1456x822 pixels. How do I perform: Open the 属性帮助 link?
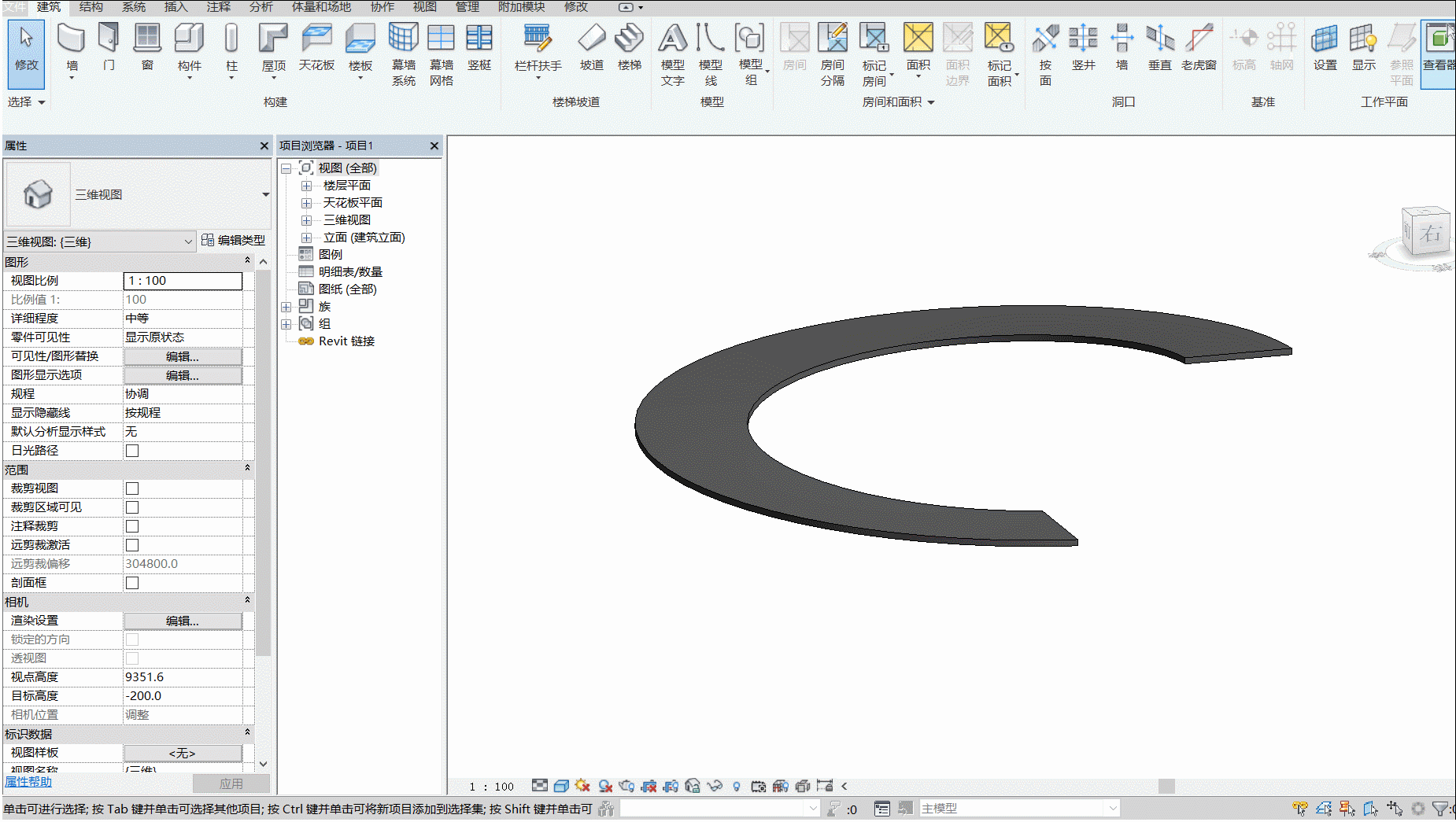(28, 781)
